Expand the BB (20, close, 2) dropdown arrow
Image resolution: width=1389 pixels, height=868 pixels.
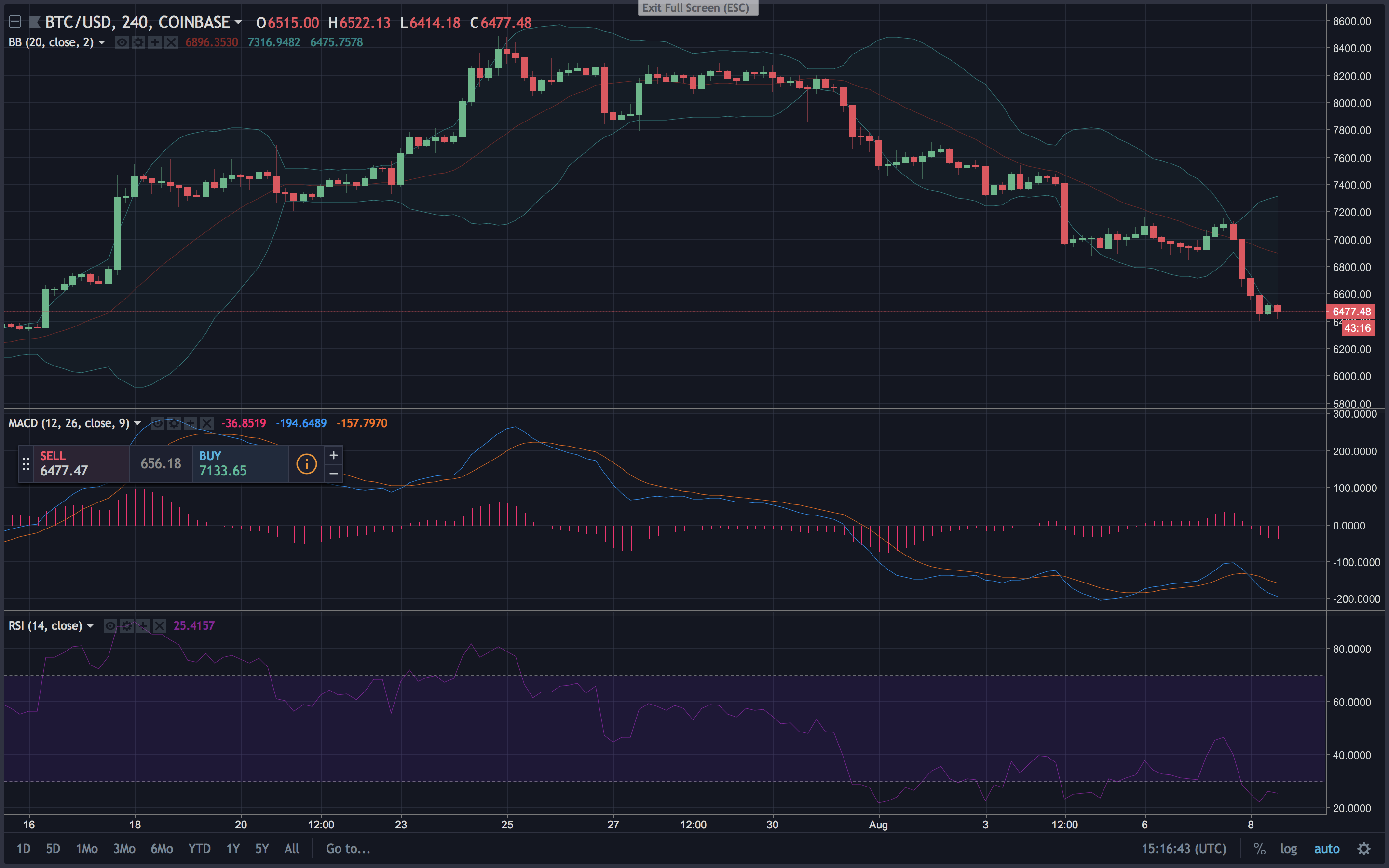click(x=102, y=42)
